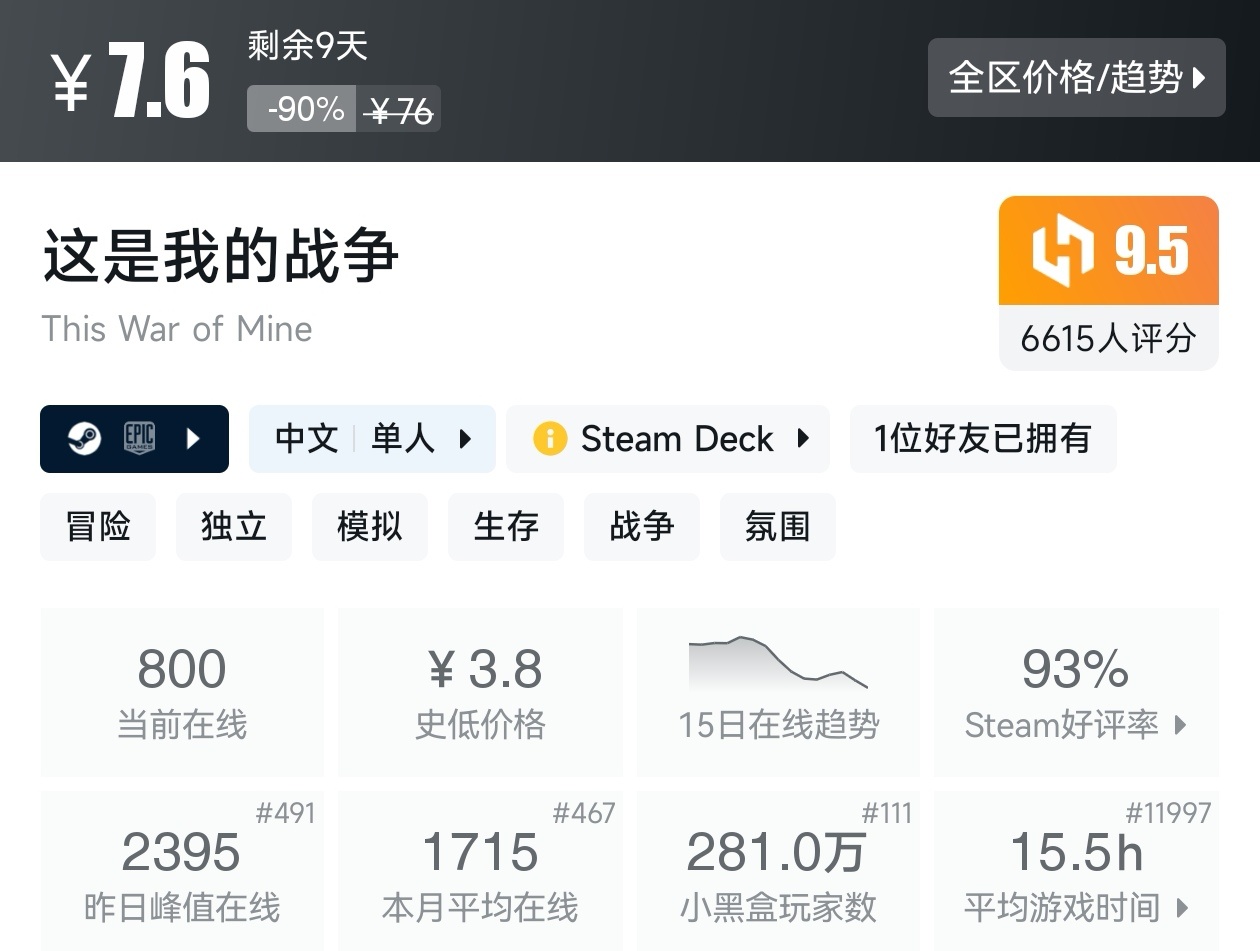Click the 15.5h 平均游戏时间 stat

1076,871
